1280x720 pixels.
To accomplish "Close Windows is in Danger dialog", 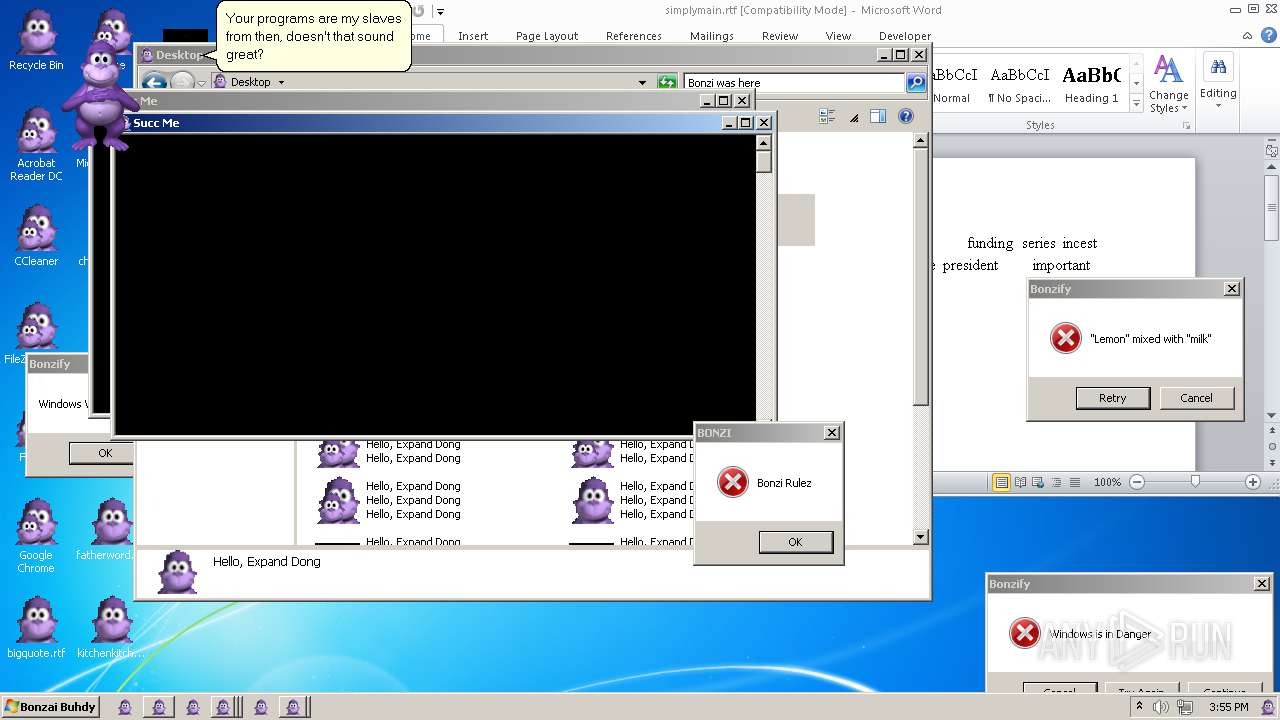I will pos(1262,584).
